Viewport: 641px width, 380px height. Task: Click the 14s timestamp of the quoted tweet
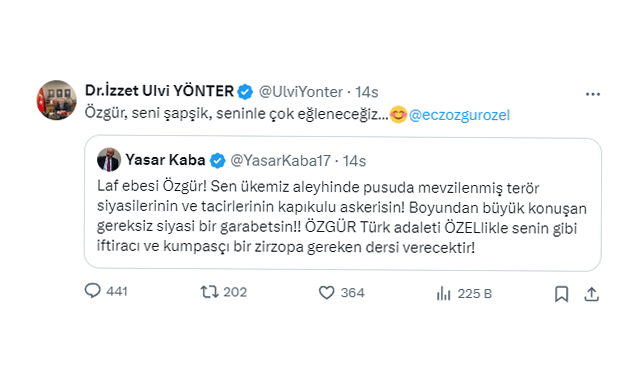point(354,161)
